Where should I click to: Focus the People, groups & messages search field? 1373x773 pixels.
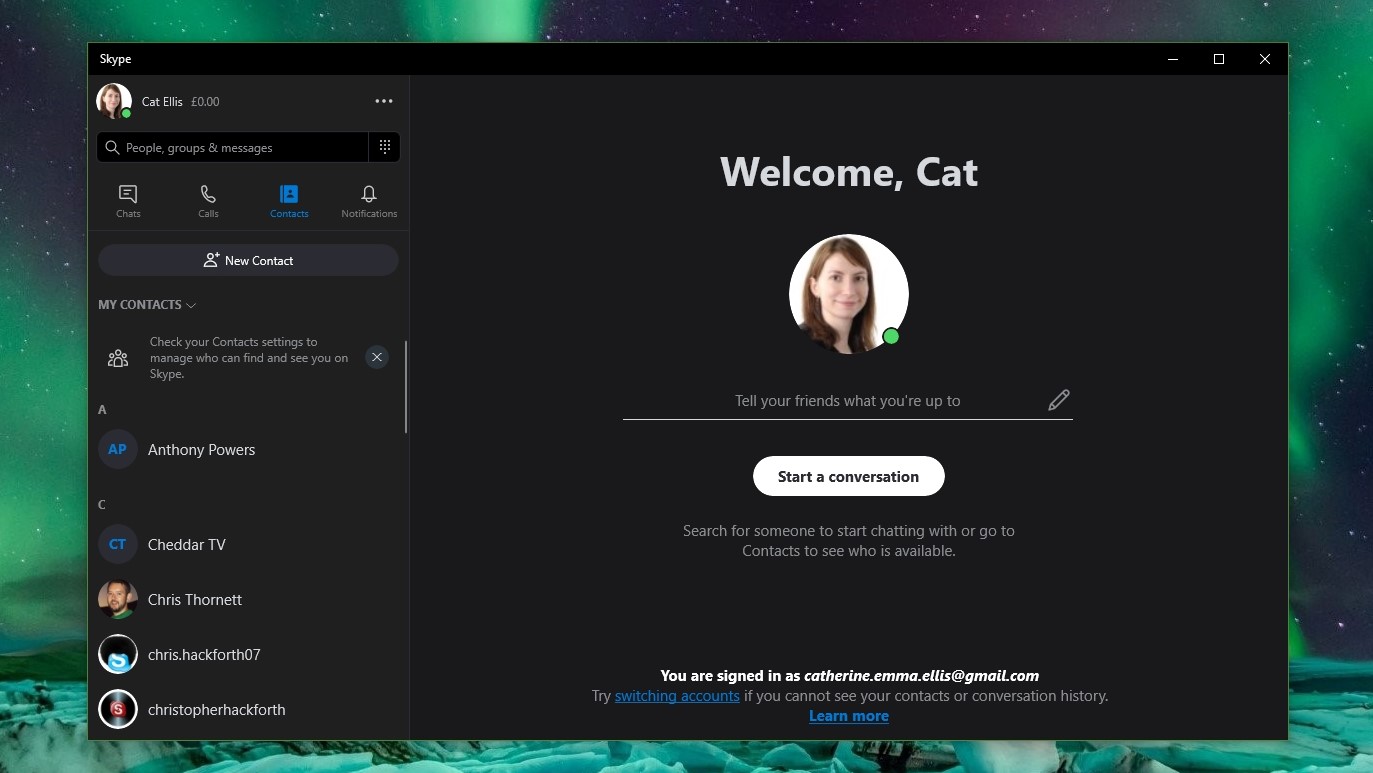pyautogui.click(x=233, y=147)
